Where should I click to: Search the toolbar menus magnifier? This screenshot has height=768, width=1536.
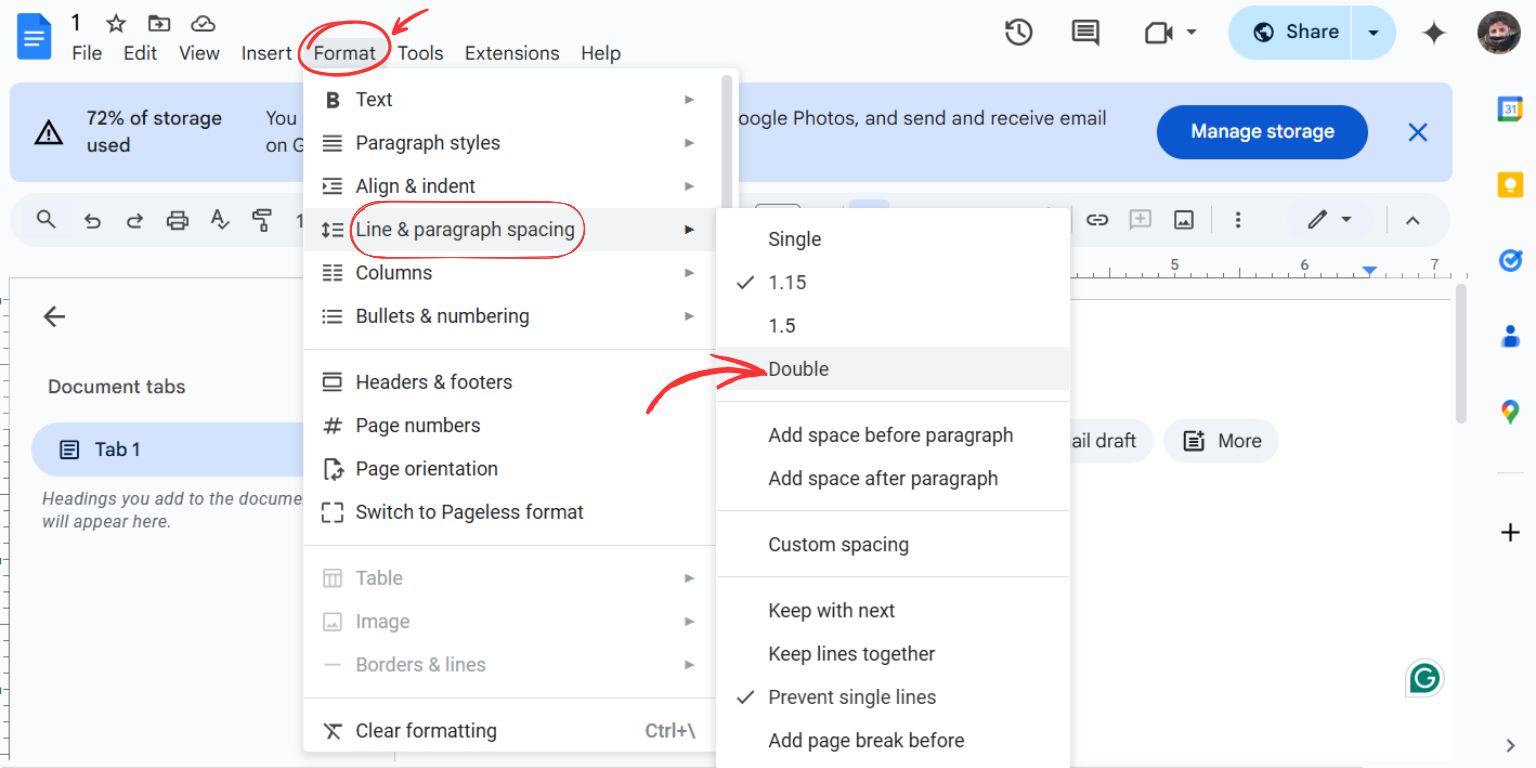coord(46,220)
